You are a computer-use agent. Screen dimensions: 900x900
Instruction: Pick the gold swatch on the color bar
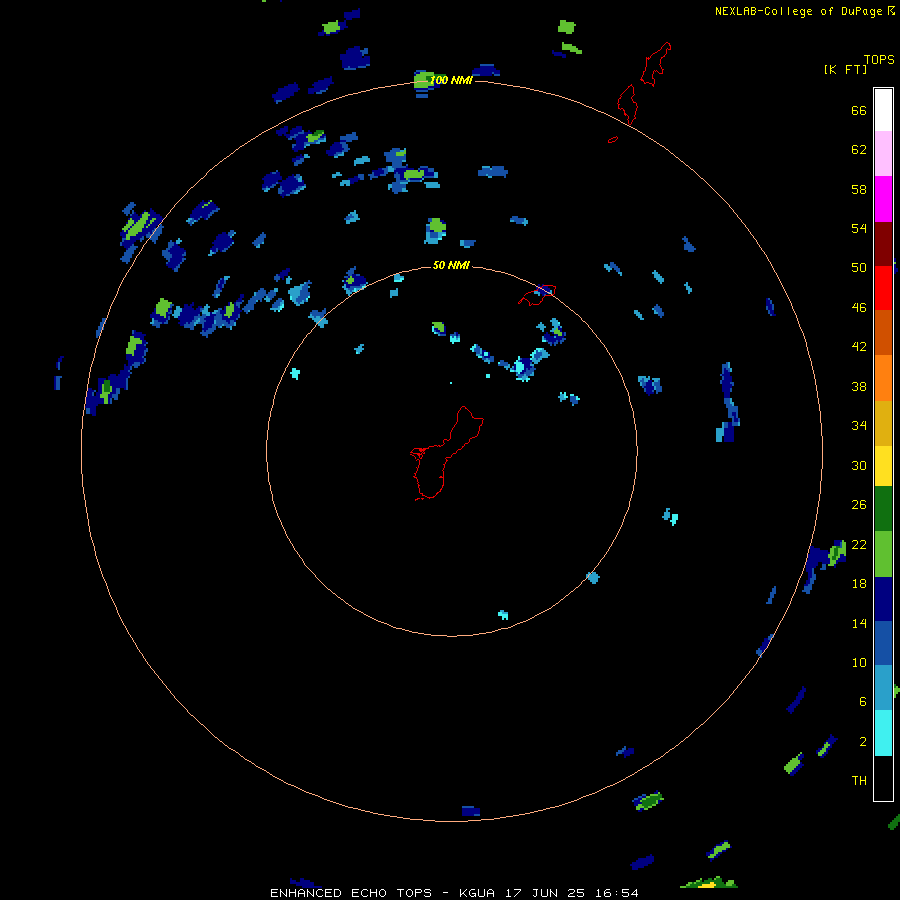(883, 424)
